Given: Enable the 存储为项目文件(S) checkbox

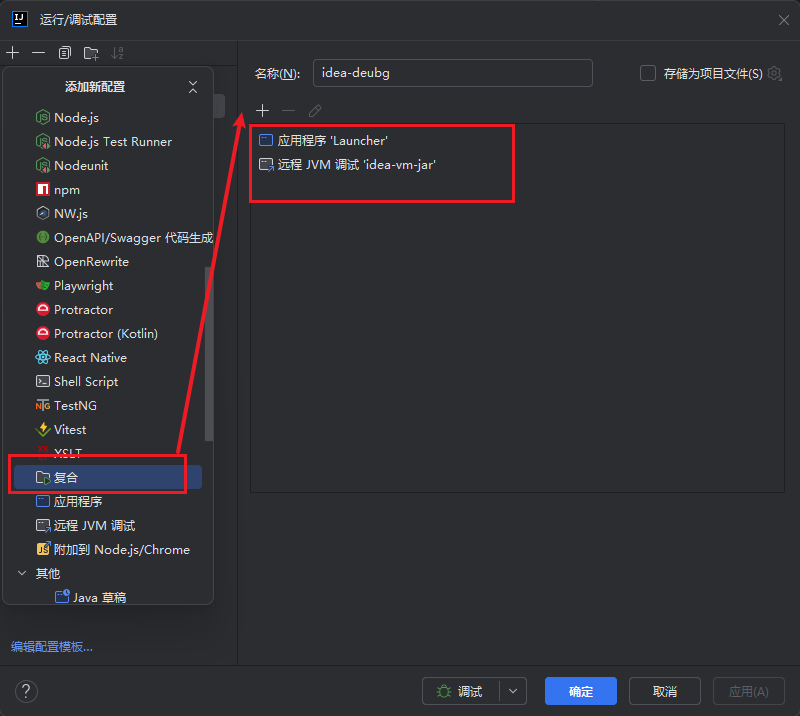Looking at the screenshot, I should [647, 73].
